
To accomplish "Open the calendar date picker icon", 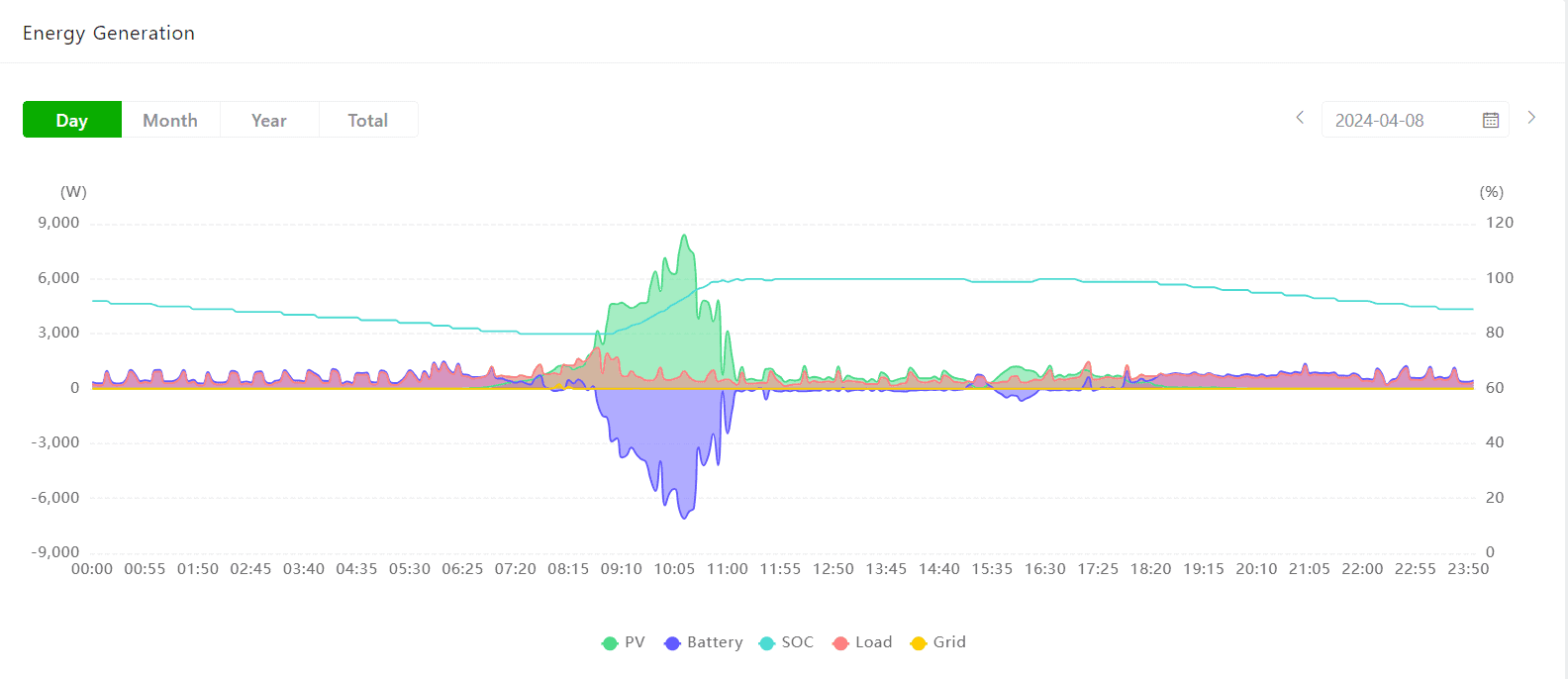I will (x=1490, y=120).
